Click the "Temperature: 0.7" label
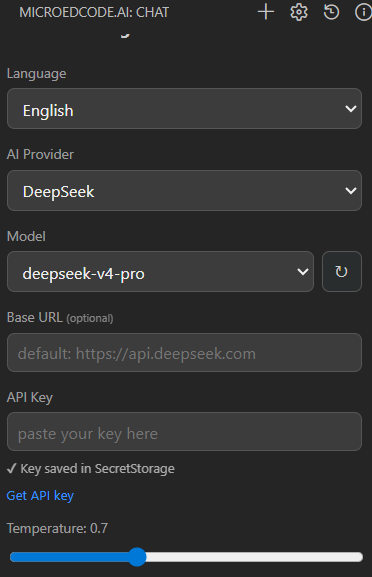The width and height of the screenshot is (372, 577). pyautogui.click(x=57, y=528)
